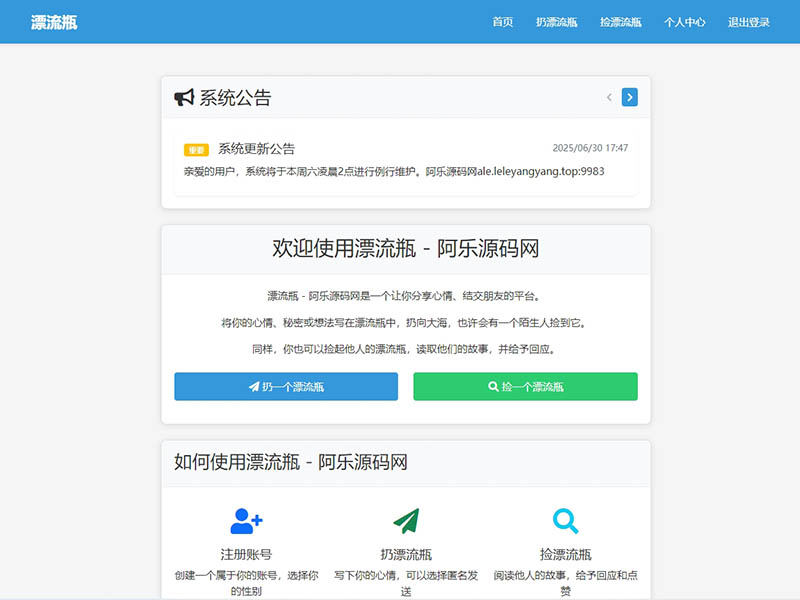
Task: Show the next announcement with blue chevron
Action: pos(630,97)
